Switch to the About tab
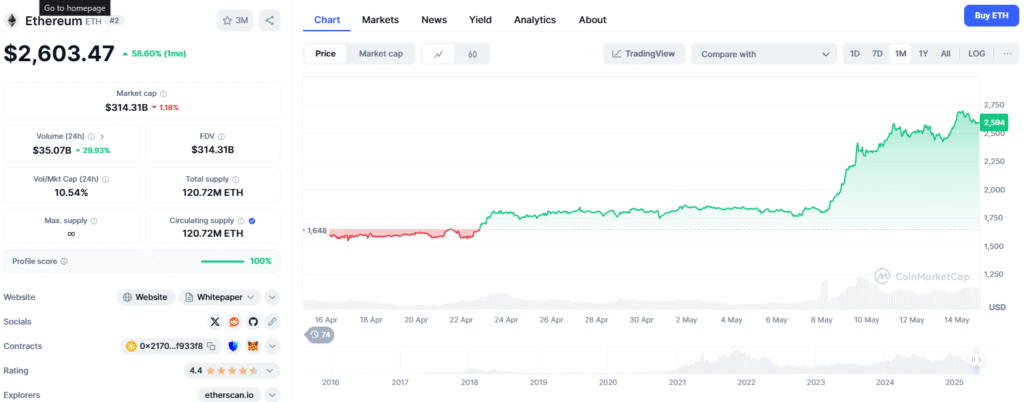The image size is (1024, 402). pos(592,20)
